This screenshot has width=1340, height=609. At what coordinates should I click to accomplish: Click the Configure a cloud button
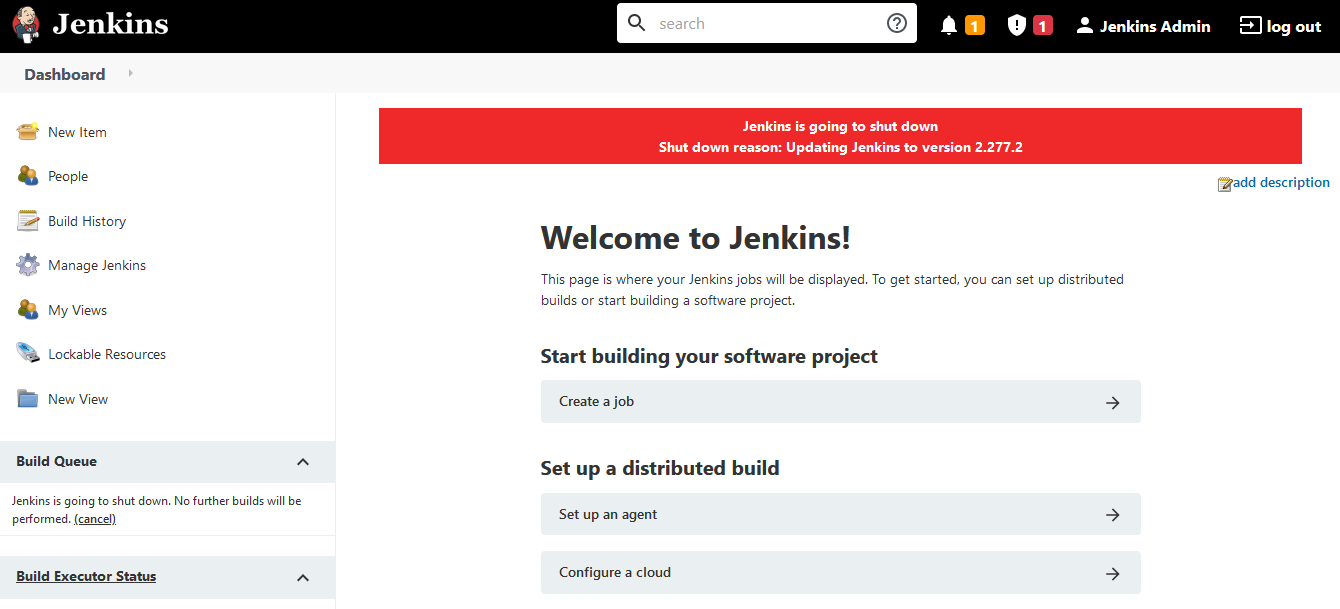click(840, 572)
